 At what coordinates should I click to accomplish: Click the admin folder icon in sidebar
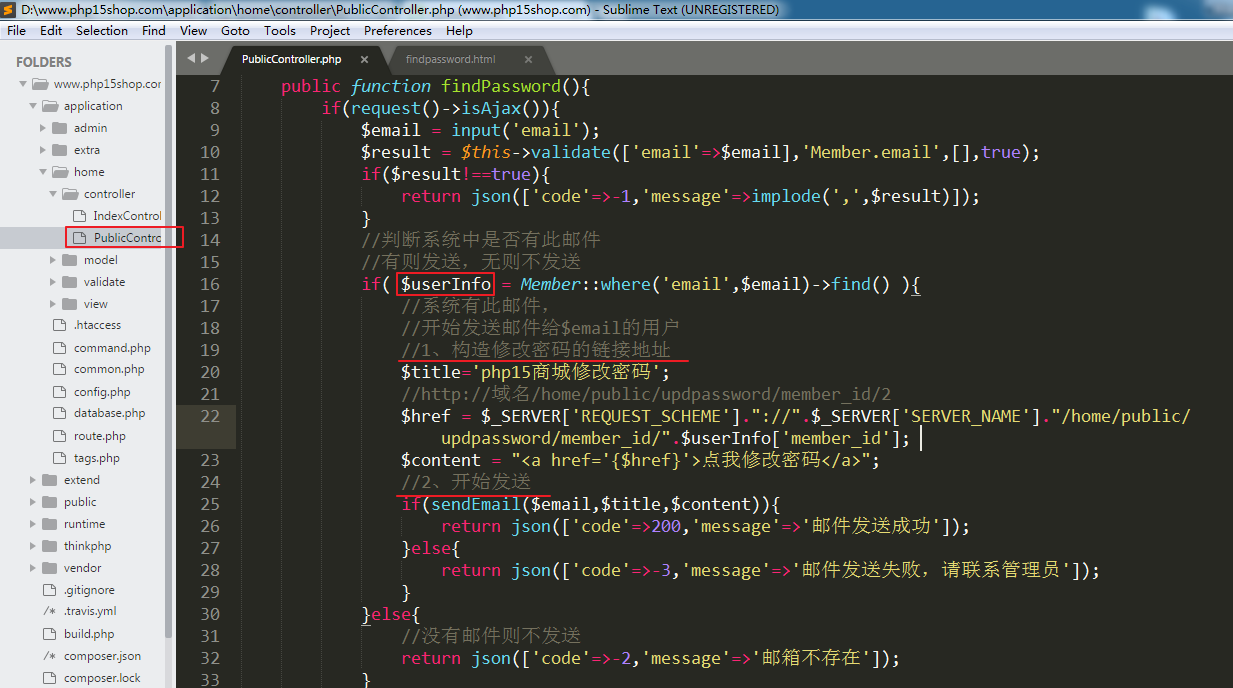60,128
